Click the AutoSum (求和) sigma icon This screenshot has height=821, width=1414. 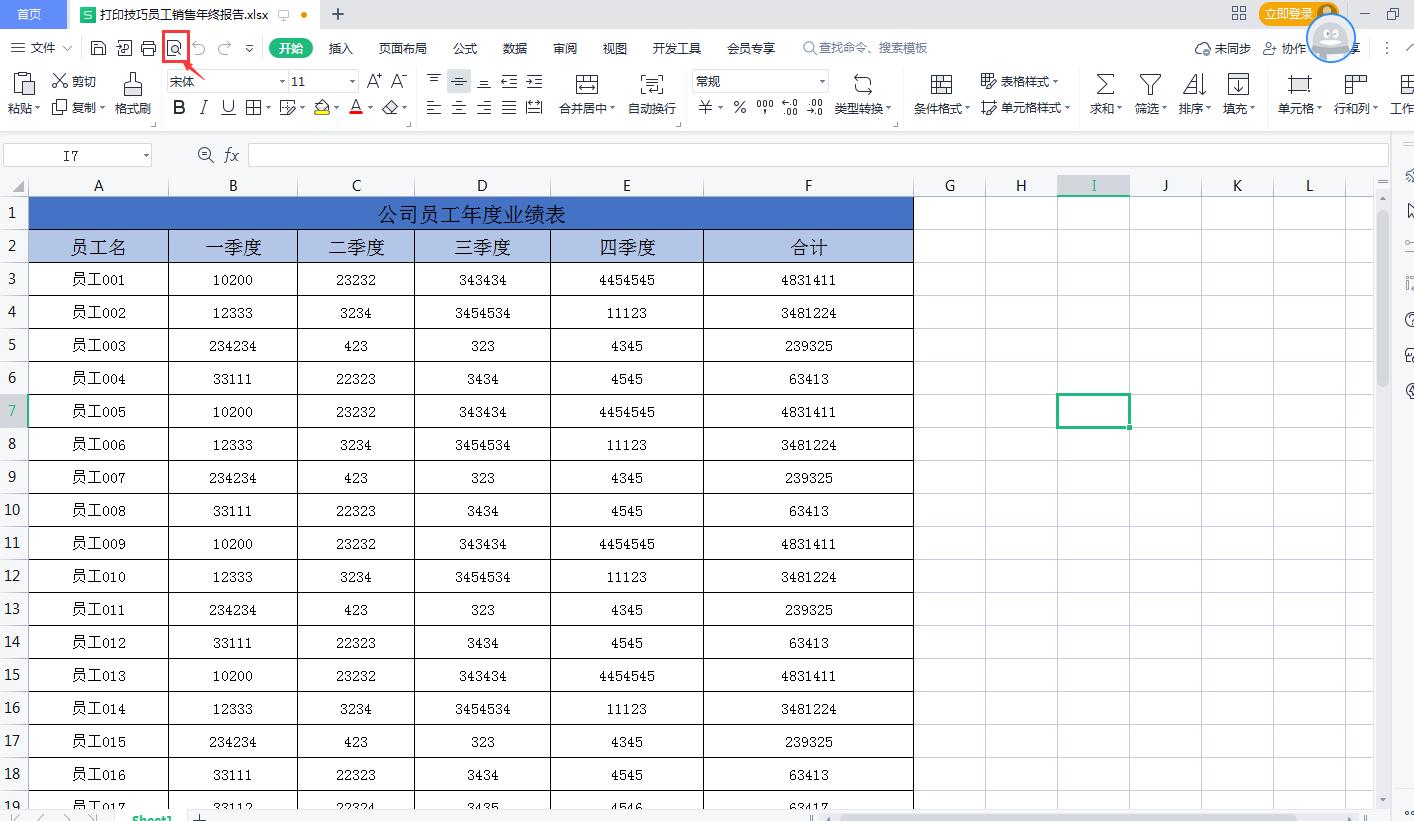(1105, 84)
